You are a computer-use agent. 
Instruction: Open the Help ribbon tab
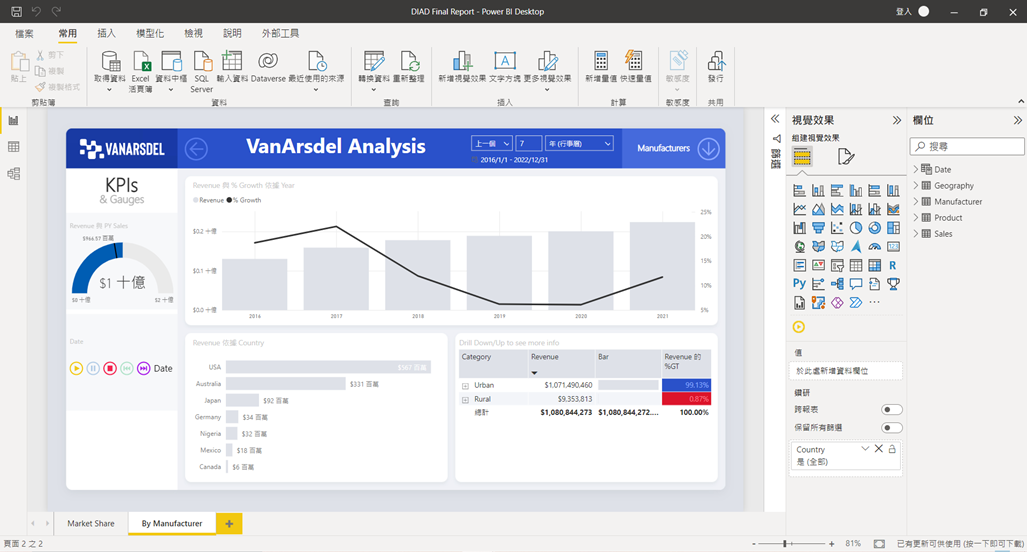click(232, 33)
